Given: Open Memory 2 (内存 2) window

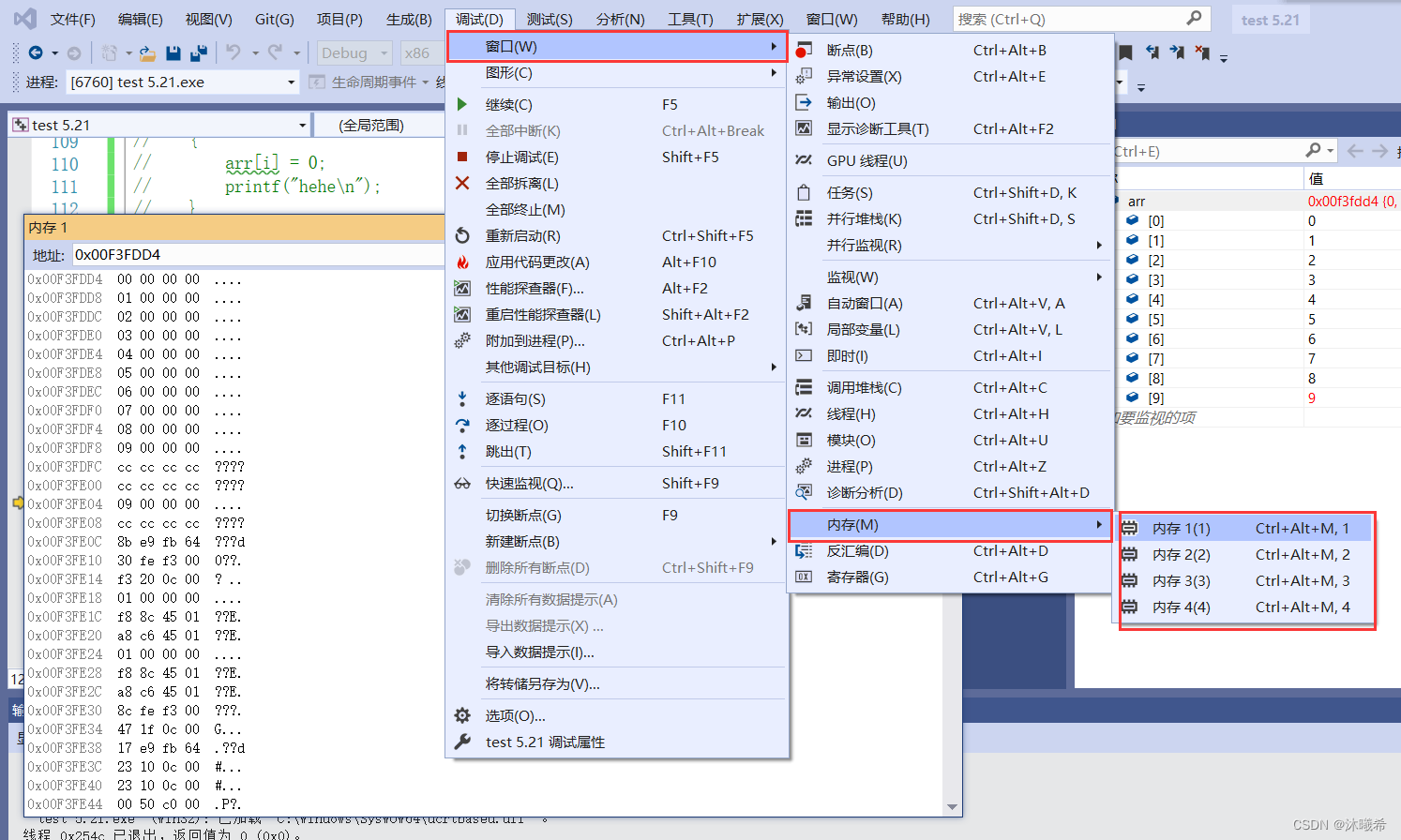Looking at the screenshot, I should click(x=1244, y=554).
